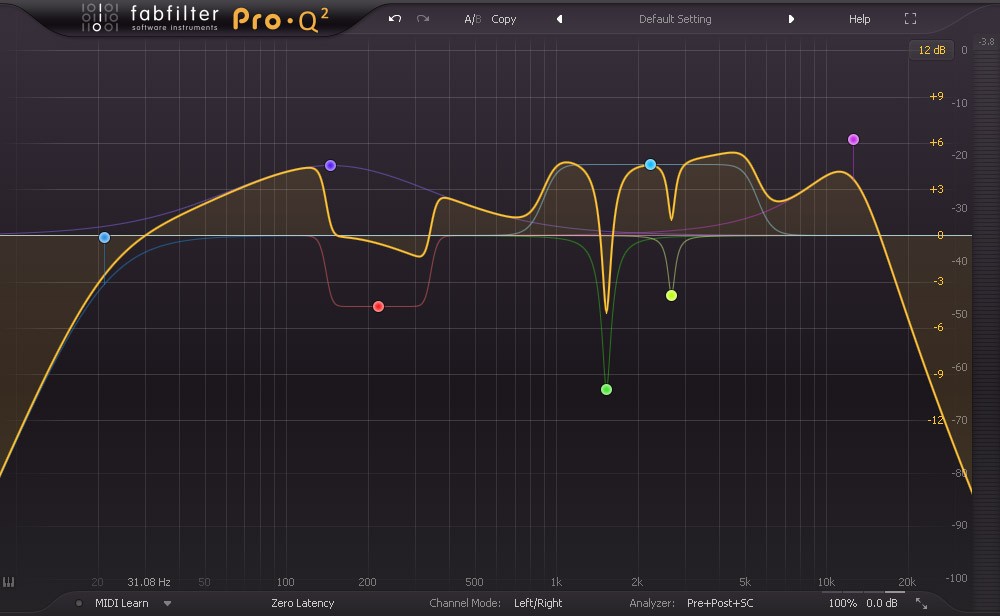This screenshot has width=1000, height=616.
Task: Select the blue low-cut band node
Action: [105, 238]
